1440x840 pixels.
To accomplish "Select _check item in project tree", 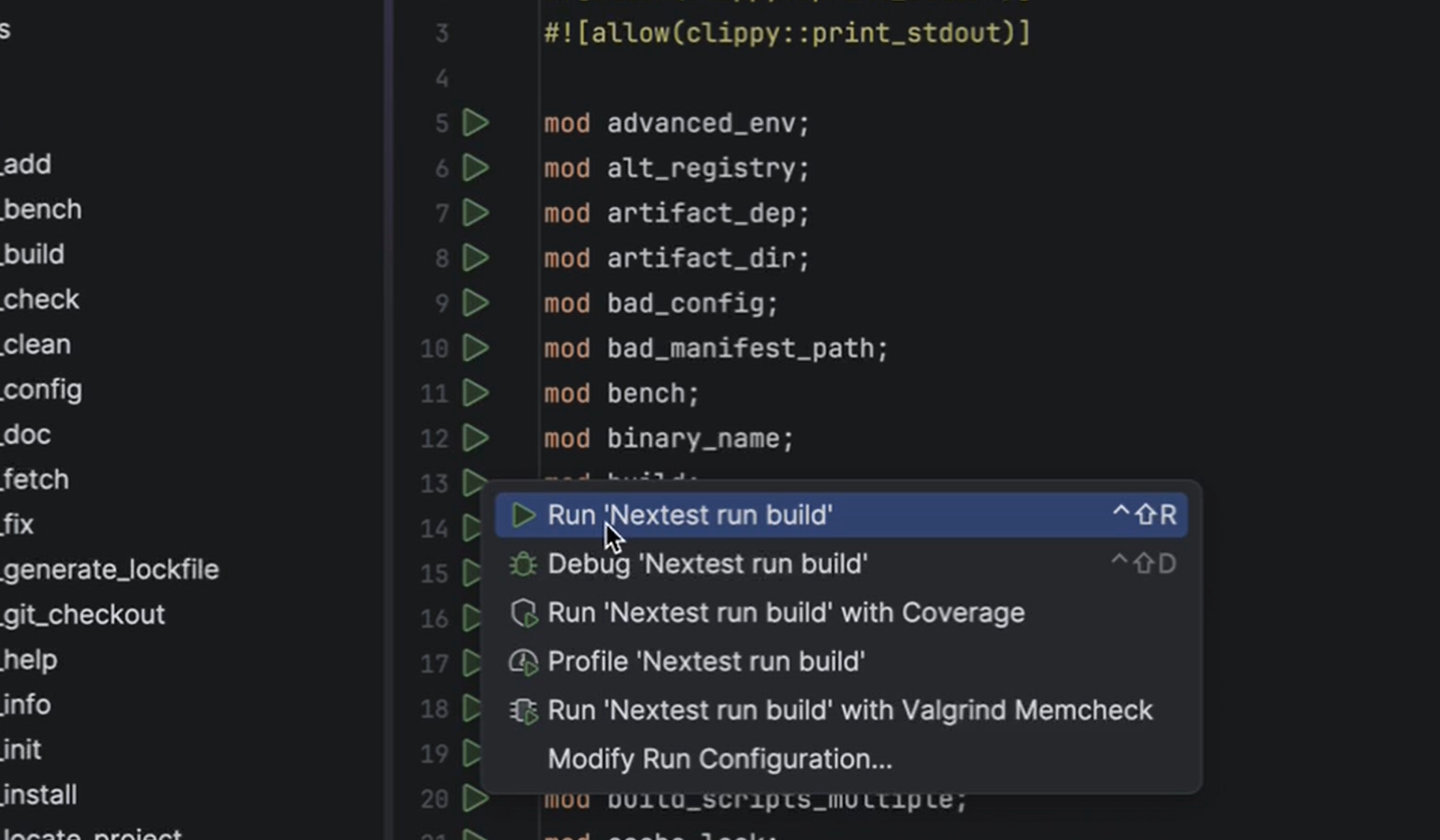I will 39,299.
